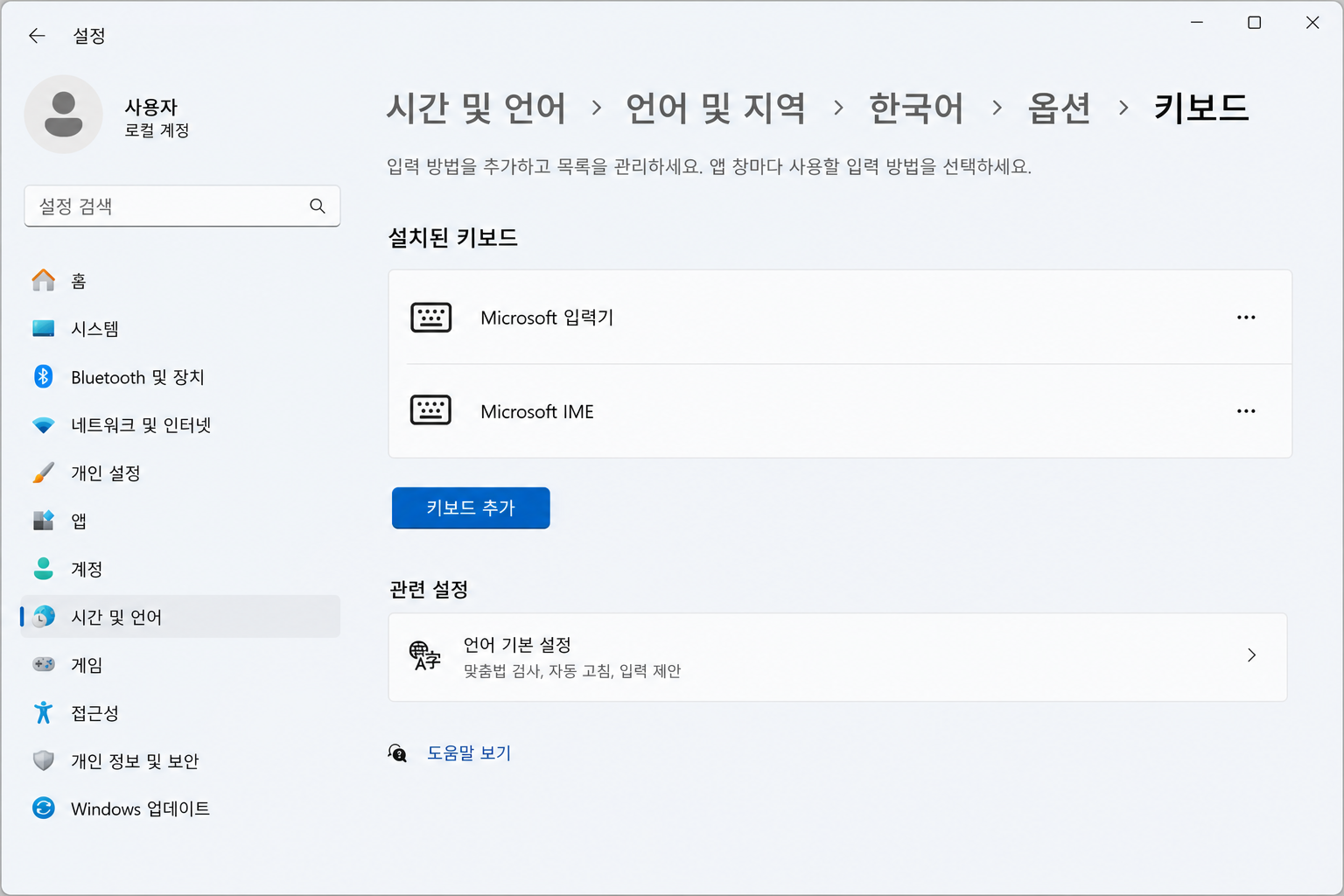This screenshot has height=896, width=1344.
Task: Click the Bluetooth icon in sidebar
Action: [x=44, y=376]
